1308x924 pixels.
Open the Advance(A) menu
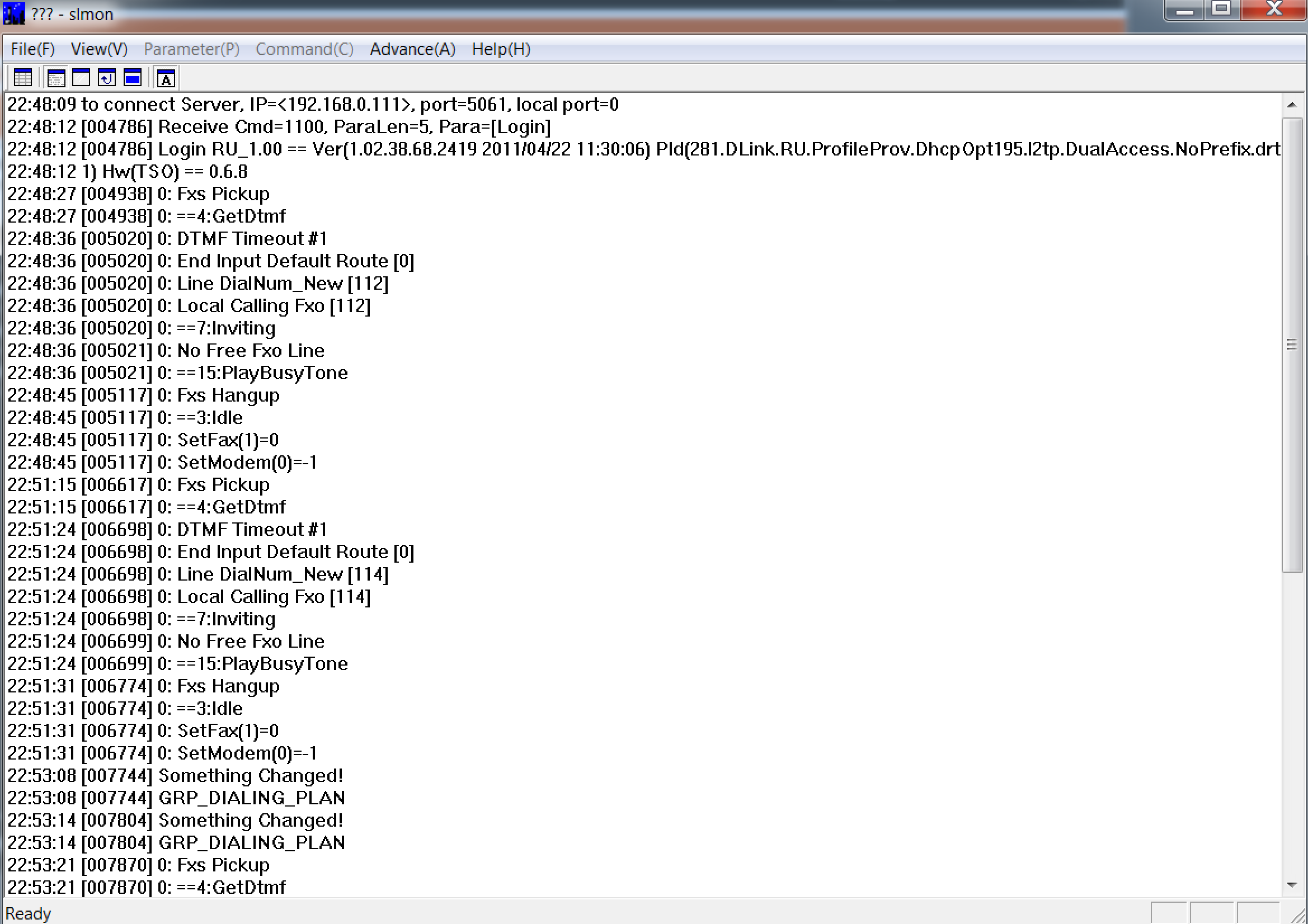(x=412, y=49)
